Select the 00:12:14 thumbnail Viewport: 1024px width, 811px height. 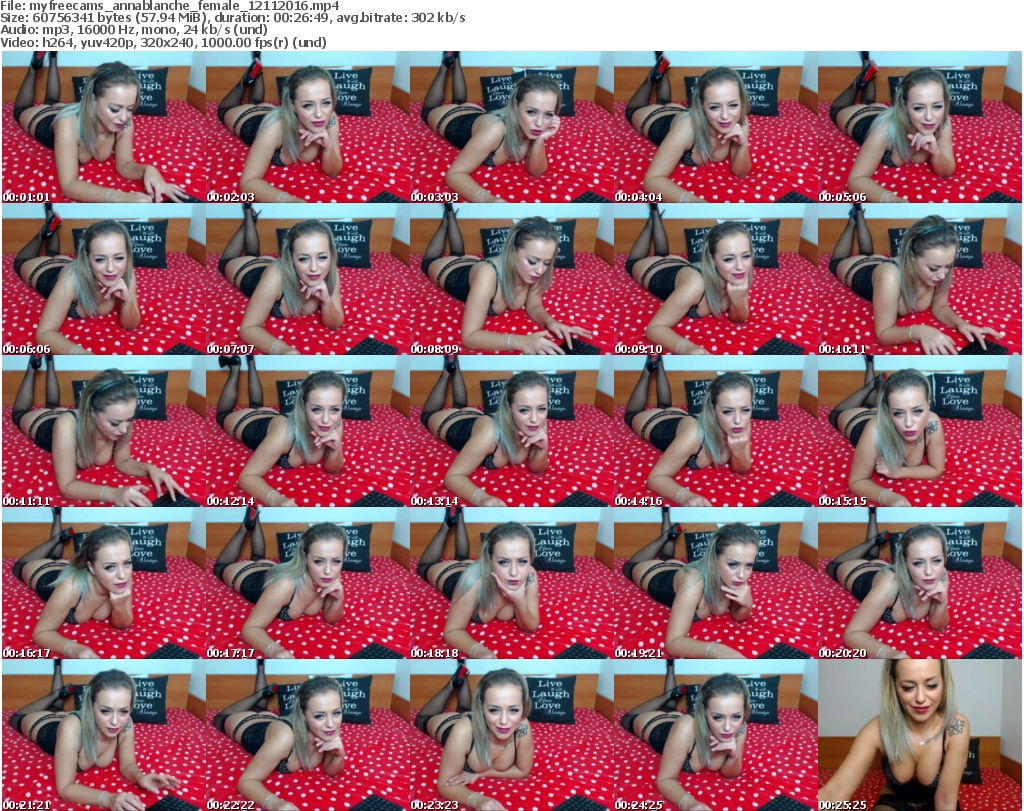click(x=307, y=432)
